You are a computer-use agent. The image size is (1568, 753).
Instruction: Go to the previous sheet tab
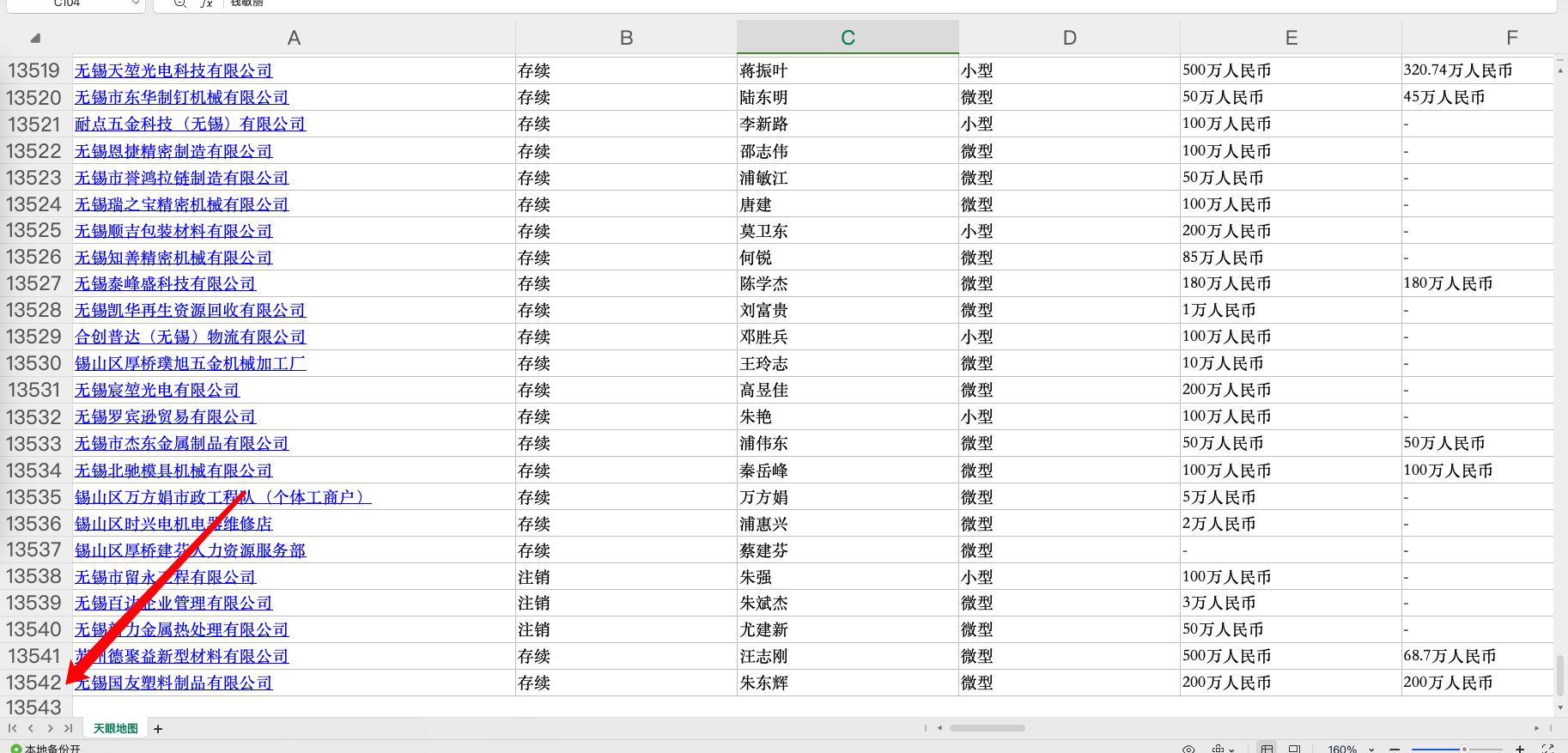coord(31,728)
